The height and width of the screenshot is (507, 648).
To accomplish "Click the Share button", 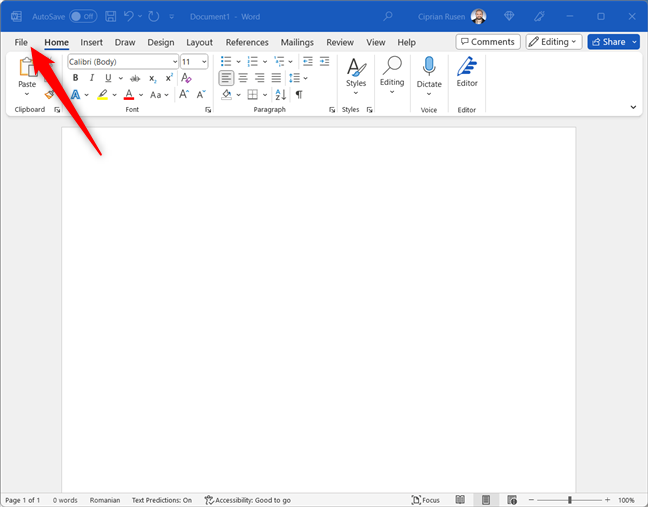I will pos(609,42).
